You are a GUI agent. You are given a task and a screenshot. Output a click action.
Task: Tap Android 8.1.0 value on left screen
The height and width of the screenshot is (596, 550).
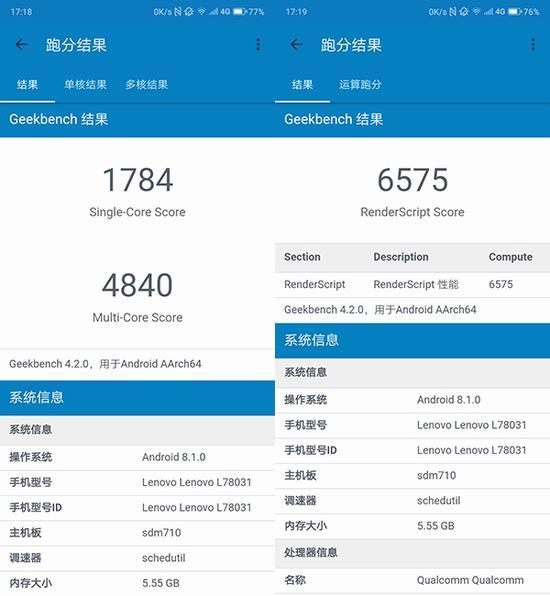click(174, 457)
